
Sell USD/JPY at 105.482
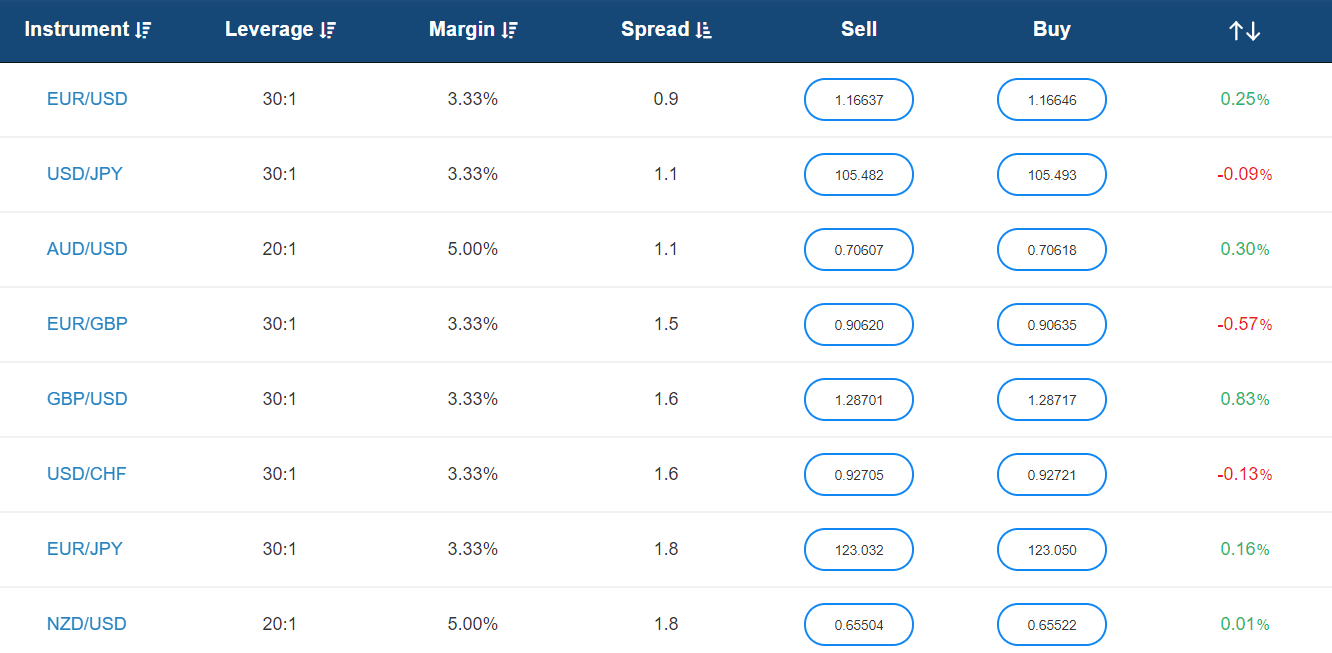tap(859, 175)
